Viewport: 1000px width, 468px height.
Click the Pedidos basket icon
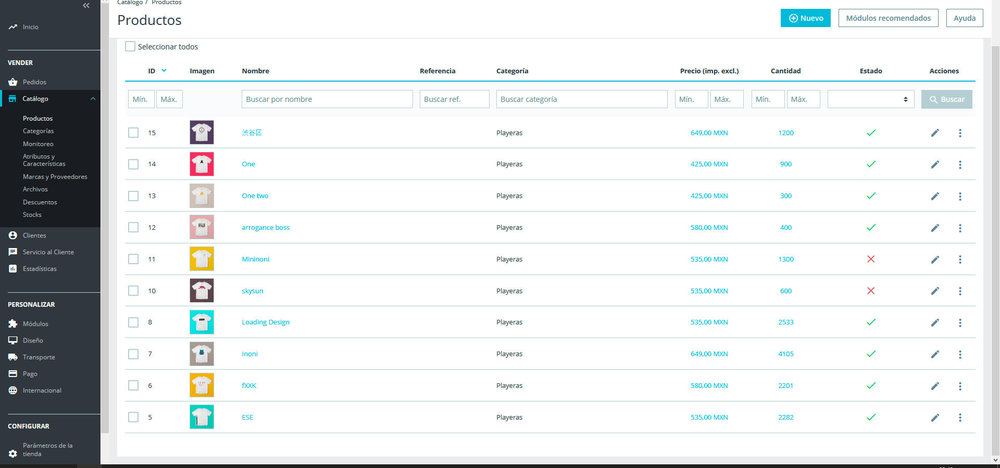coord(13,82)
